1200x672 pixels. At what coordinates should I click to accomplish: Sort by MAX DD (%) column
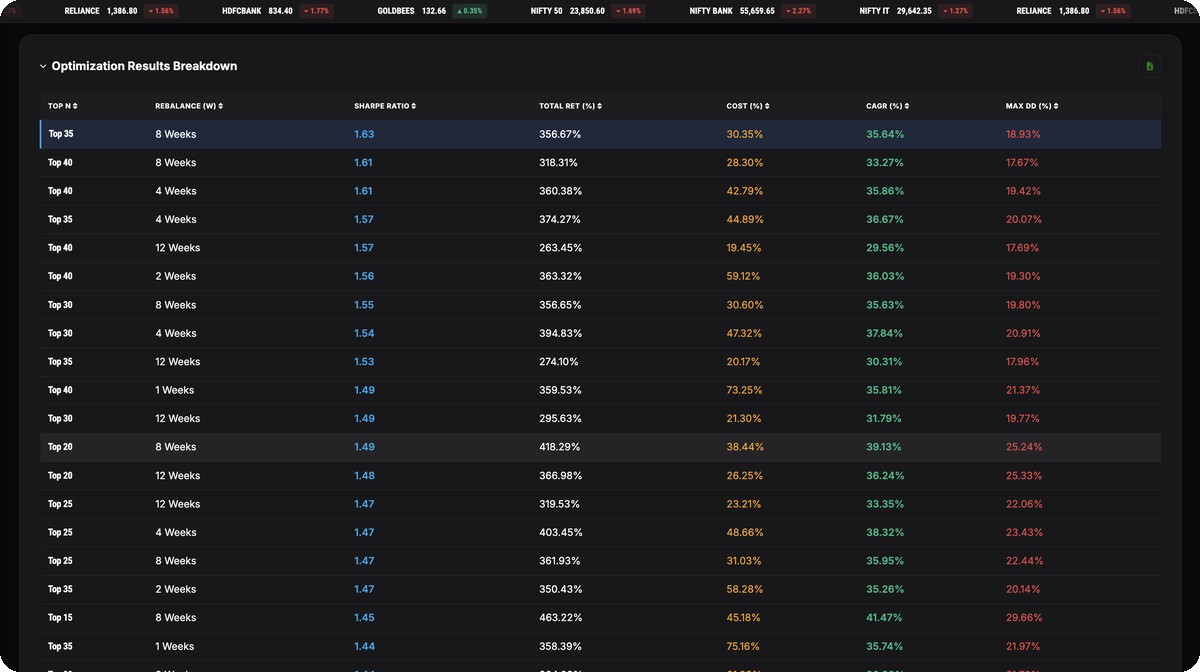1032,106
